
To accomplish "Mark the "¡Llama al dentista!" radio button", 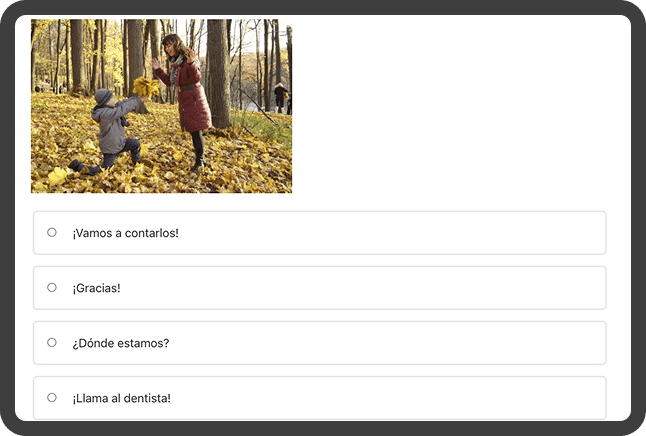I will (52, 398).
